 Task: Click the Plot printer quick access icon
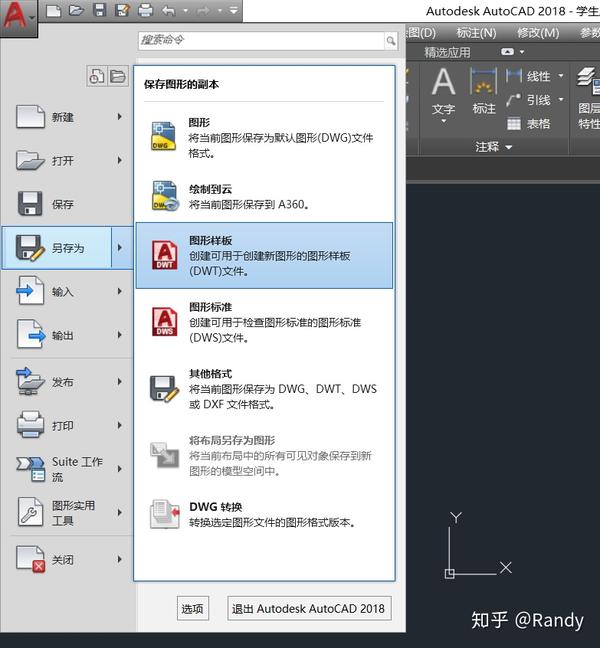145,10
